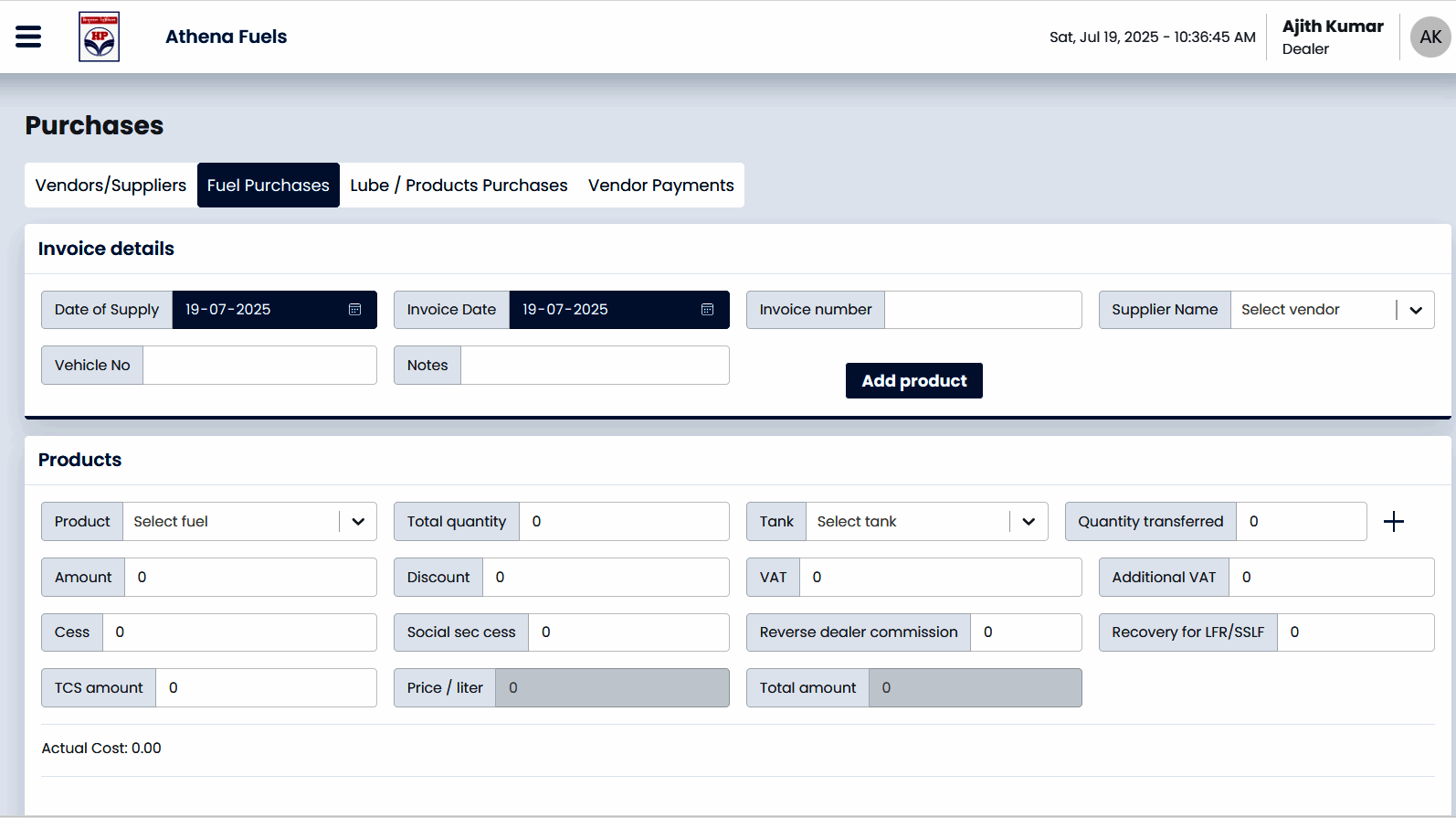
Task: Select the Fuel Purchases tab
Action: click(x=268, y=186)
